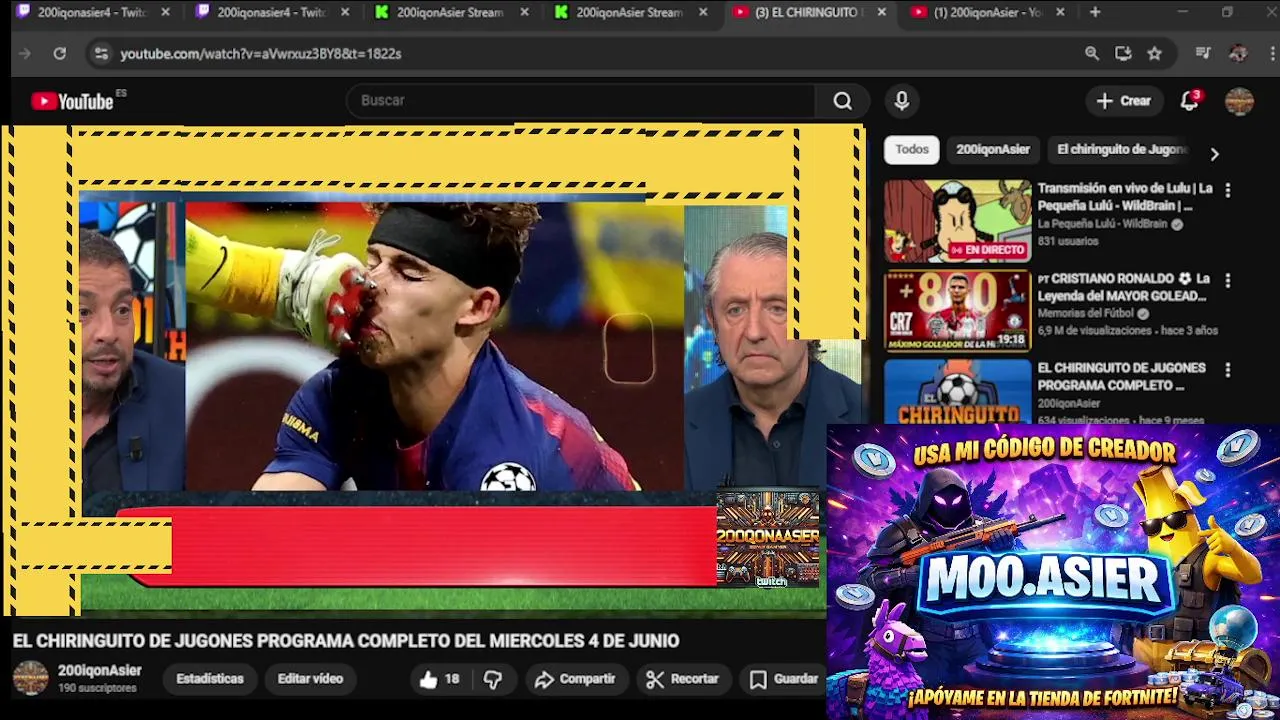
Task: Click the 190 suscriptores text
Action: pyautogui.click(x=97, y=688)
